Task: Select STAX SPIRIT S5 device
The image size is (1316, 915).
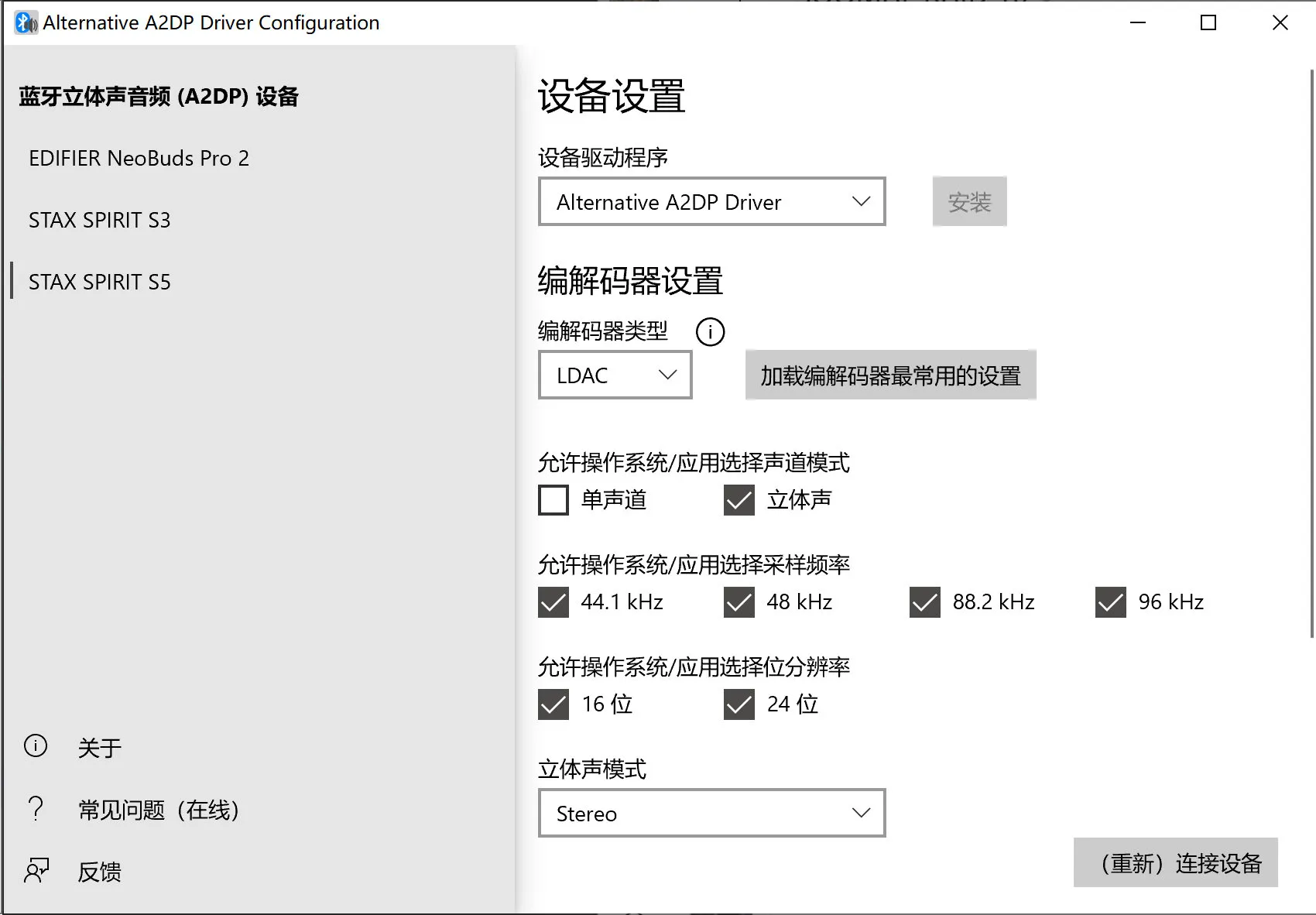Action: [259, 282]
